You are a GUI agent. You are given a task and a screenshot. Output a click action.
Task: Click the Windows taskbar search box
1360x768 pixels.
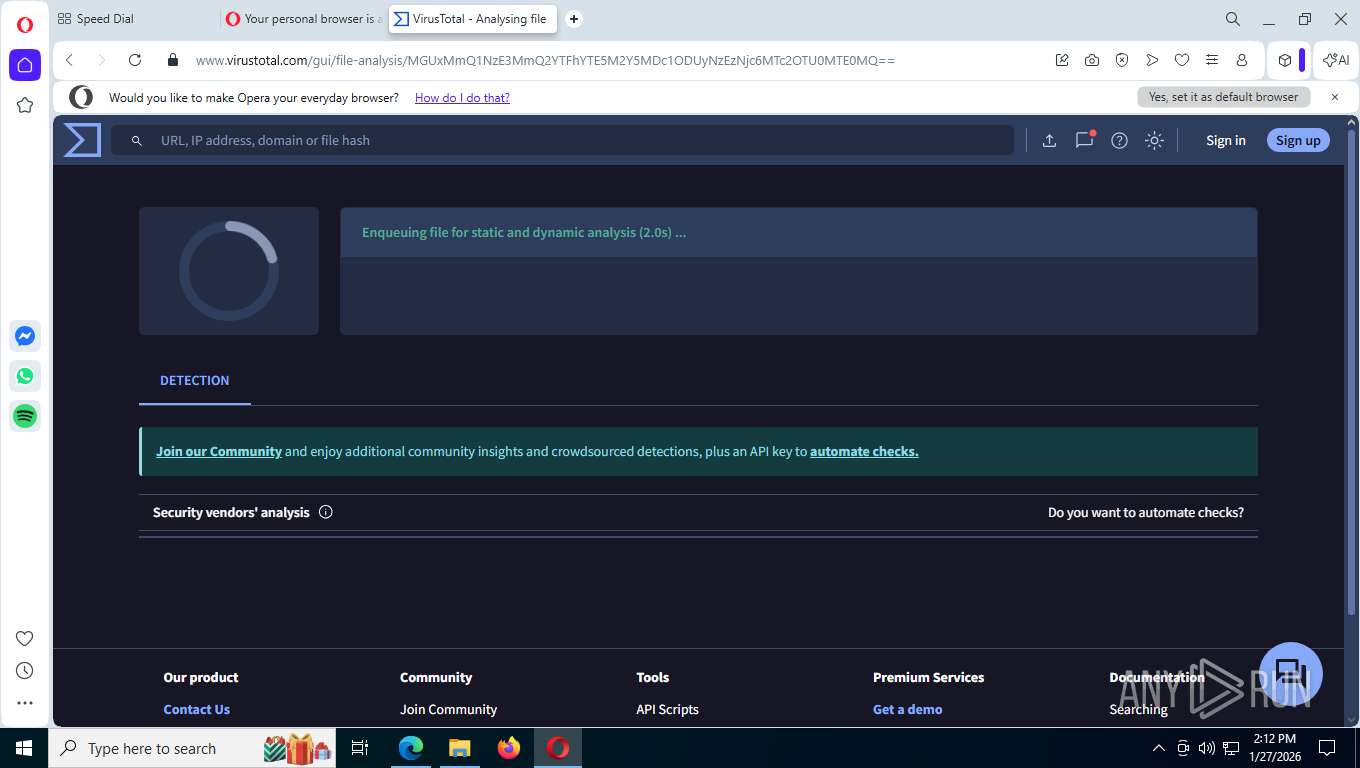point(192,748)
